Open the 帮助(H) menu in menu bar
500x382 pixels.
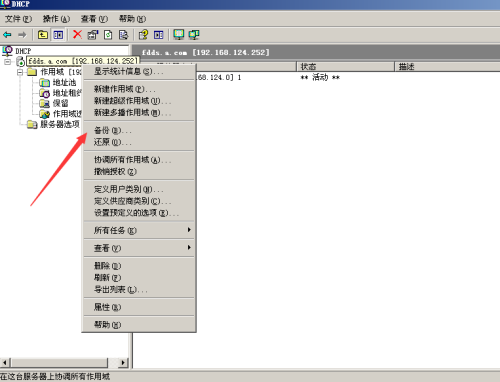click(x=132, y=19)
